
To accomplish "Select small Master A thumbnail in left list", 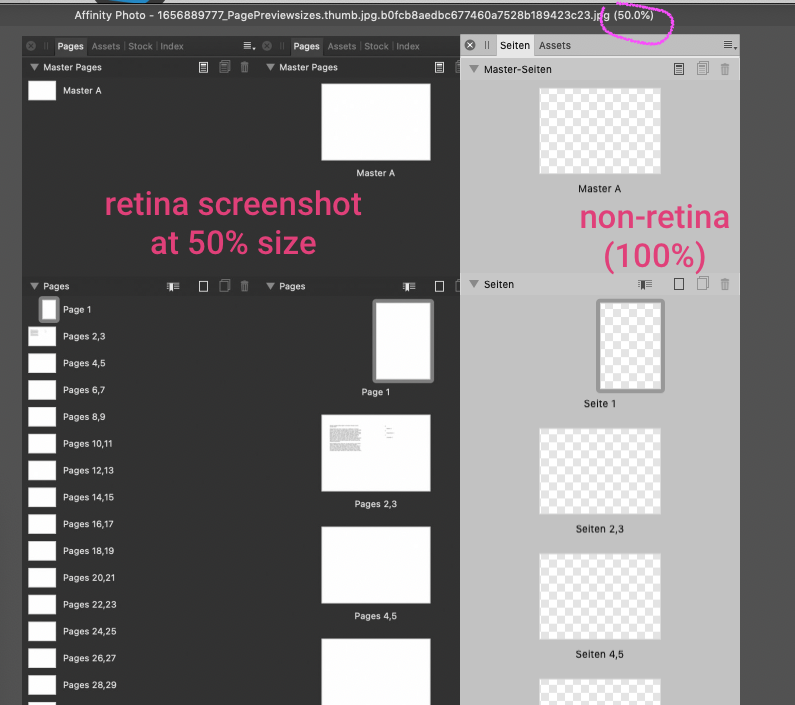I will pyautogui.click(x=42, y=91).
